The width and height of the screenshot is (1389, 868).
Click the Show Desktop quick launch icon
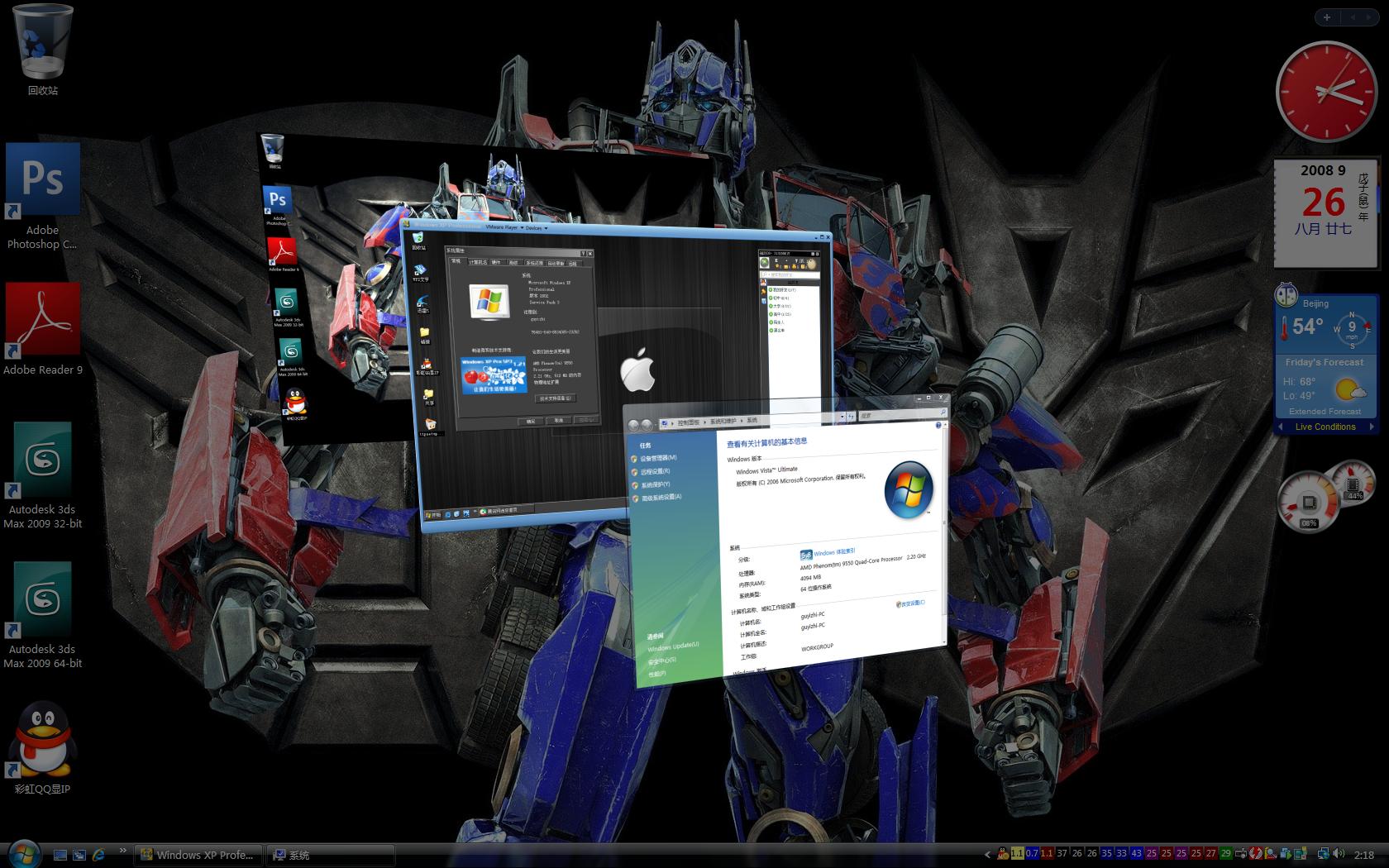coord(60,855)
